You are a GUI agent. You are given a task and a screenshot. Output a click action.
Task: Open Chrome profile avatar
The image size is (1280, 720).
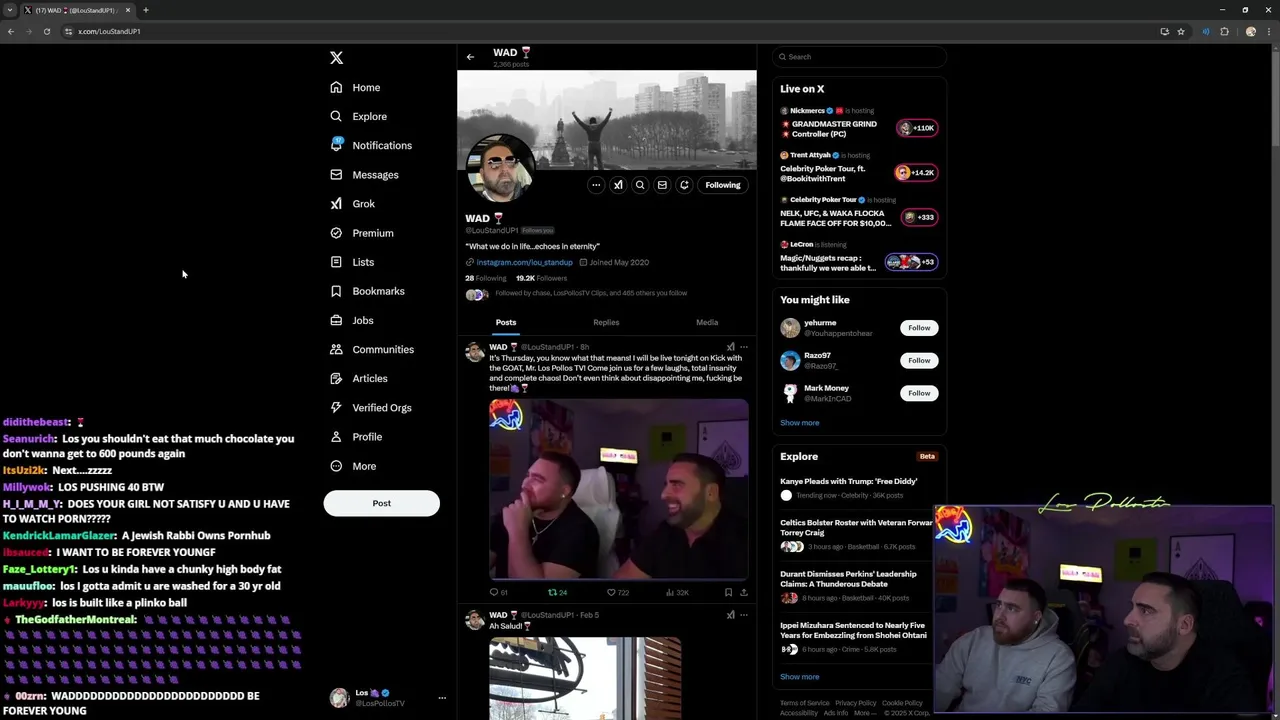click(1250, 31)
